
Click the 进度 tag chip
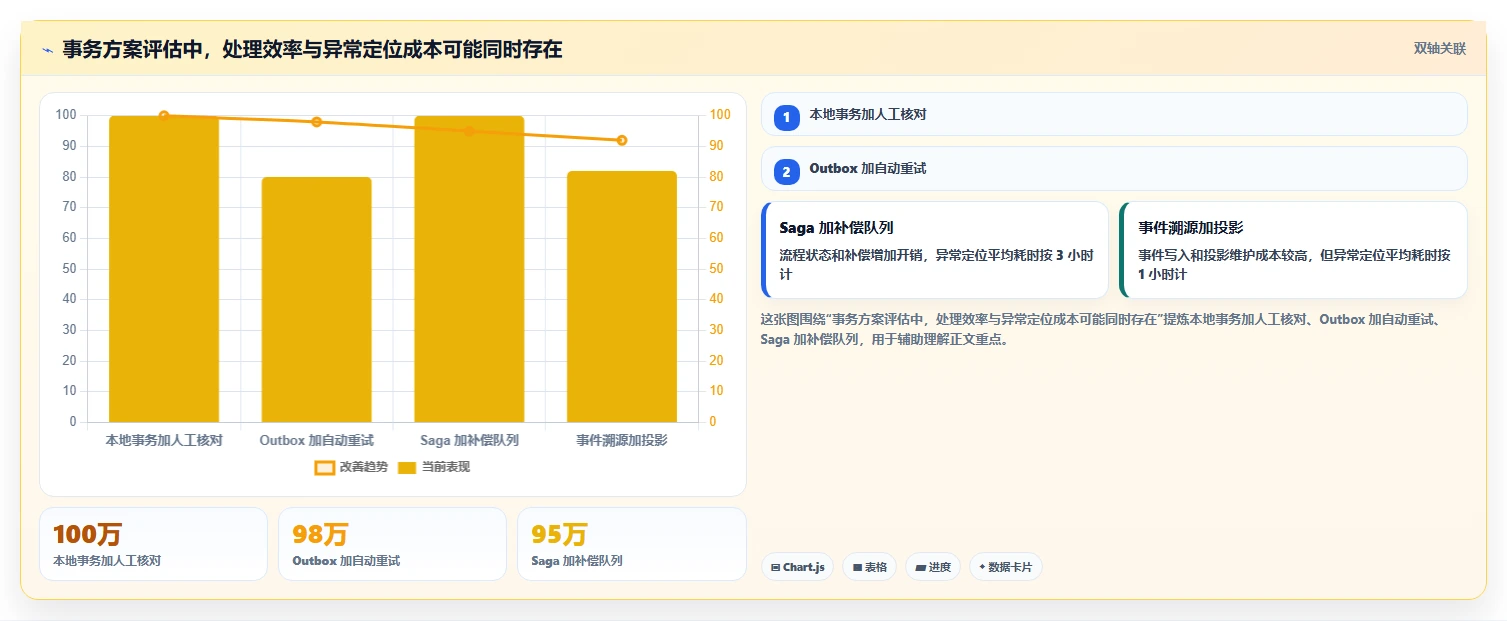tap(932, 567)
